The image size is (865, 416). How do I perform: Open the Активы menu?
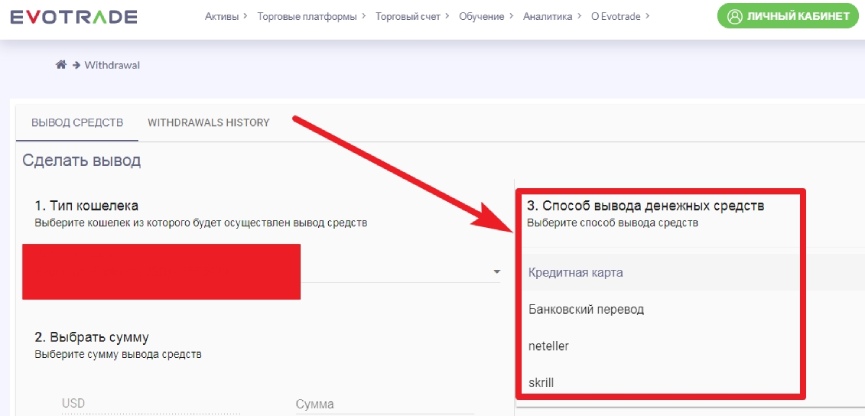point(222,17)
